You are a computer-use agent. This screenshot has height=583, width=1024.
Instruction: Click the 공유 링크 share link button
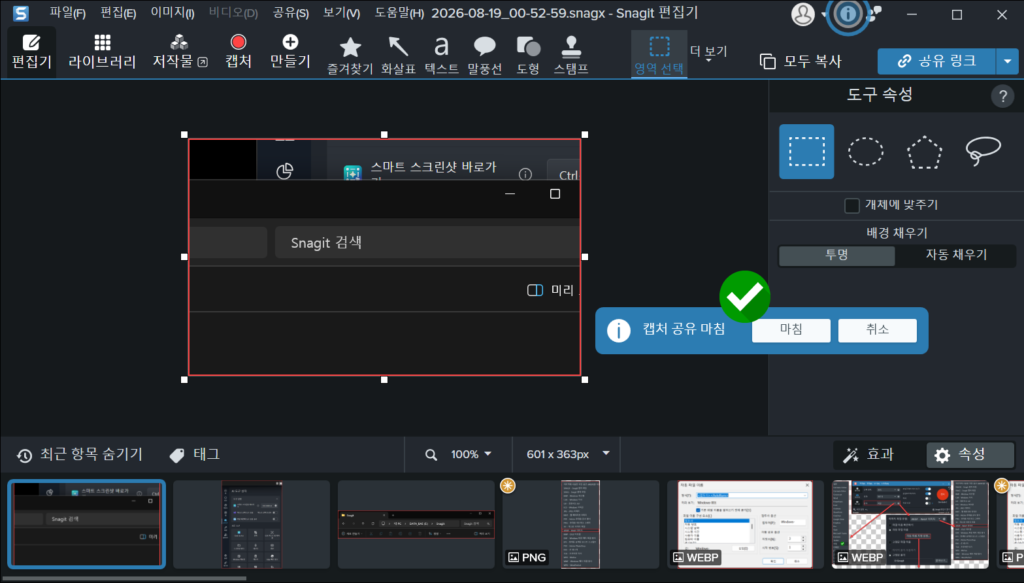[936, 61]
